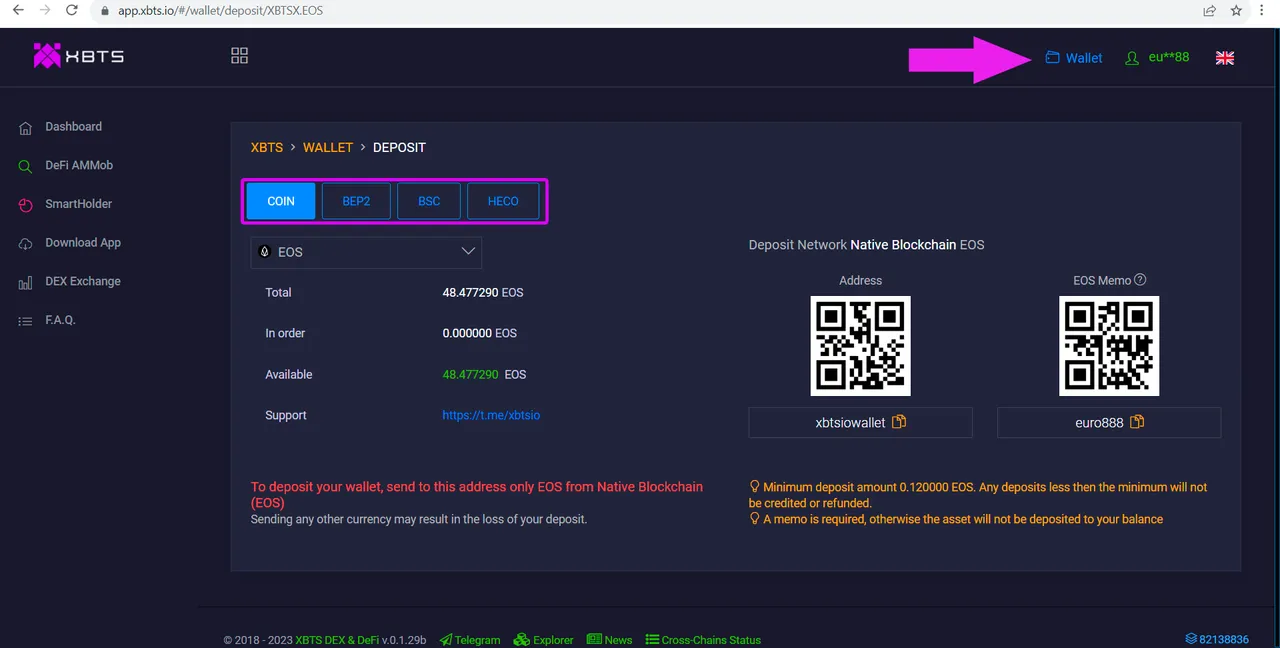Open Download App in the sidebar

click(x=83, y=243)
